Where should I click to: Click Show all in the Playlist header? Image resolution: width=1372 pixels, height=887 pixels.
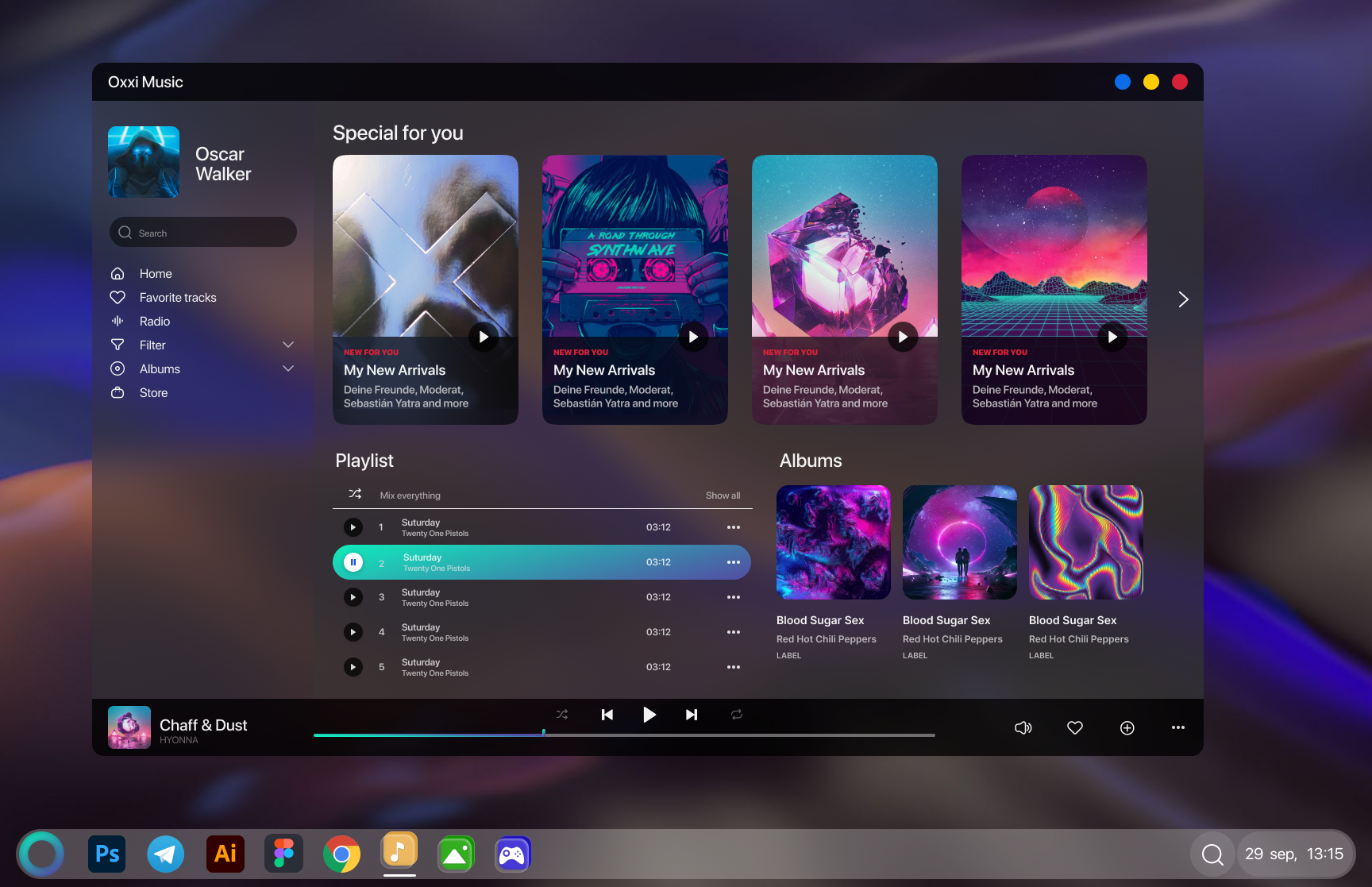pos(723,496)
